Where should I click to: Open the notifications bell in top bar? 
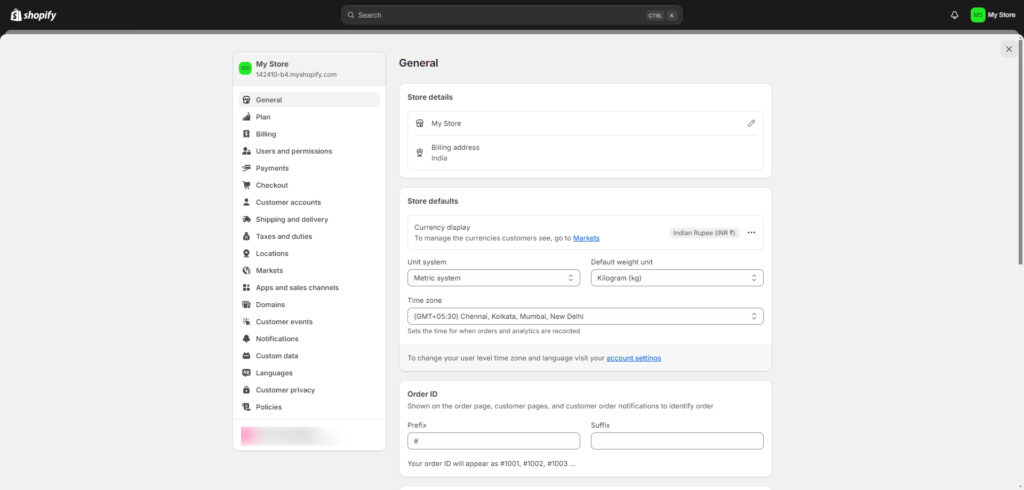[954, 15]
